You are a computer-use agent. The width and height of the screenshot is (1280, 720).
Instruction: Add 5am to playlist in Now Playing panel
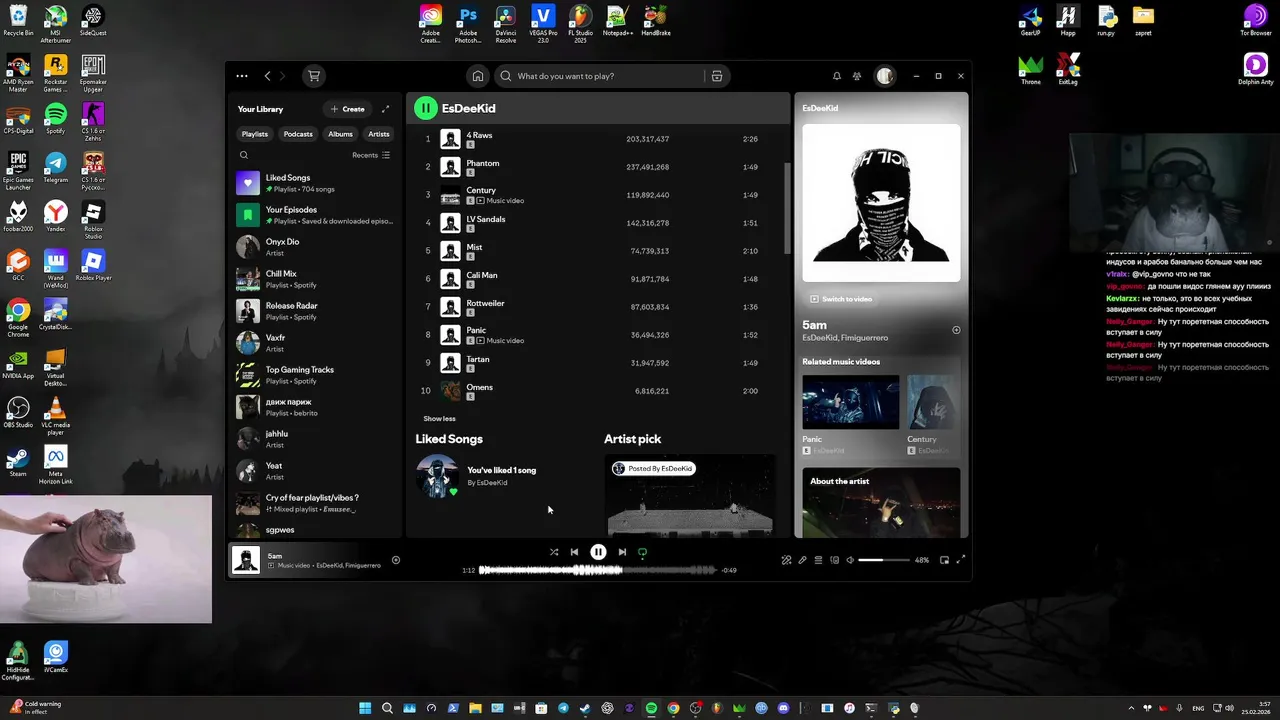[956, 330]
